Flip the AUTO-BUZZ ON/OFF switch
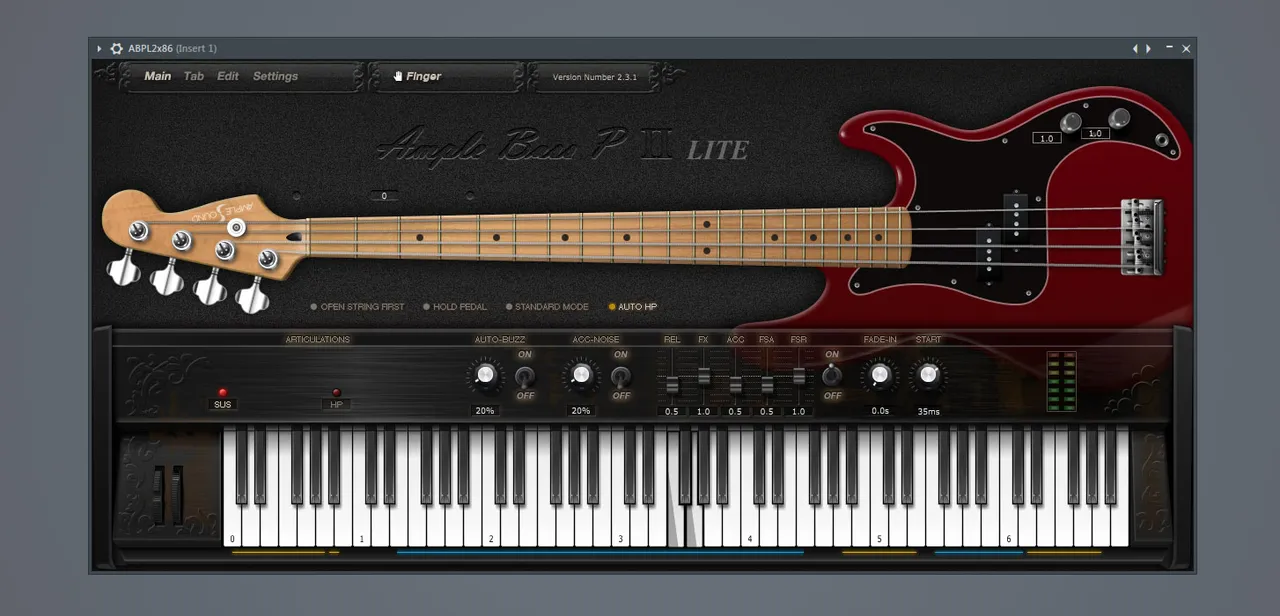Screen dimensions: 1280x616 click(x=524, y=378)
